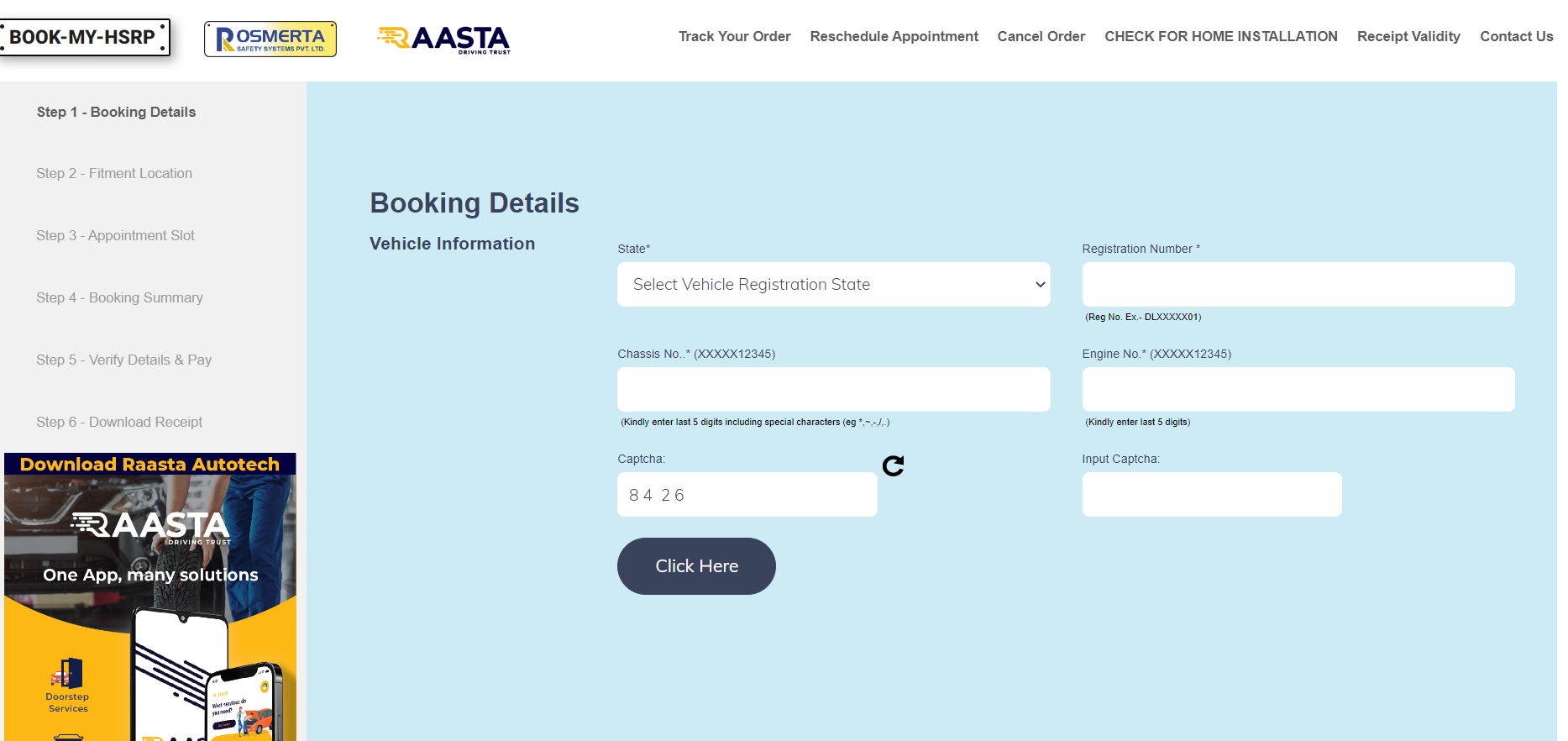Open the Download Raasta Autotech banner

(149, 465)
